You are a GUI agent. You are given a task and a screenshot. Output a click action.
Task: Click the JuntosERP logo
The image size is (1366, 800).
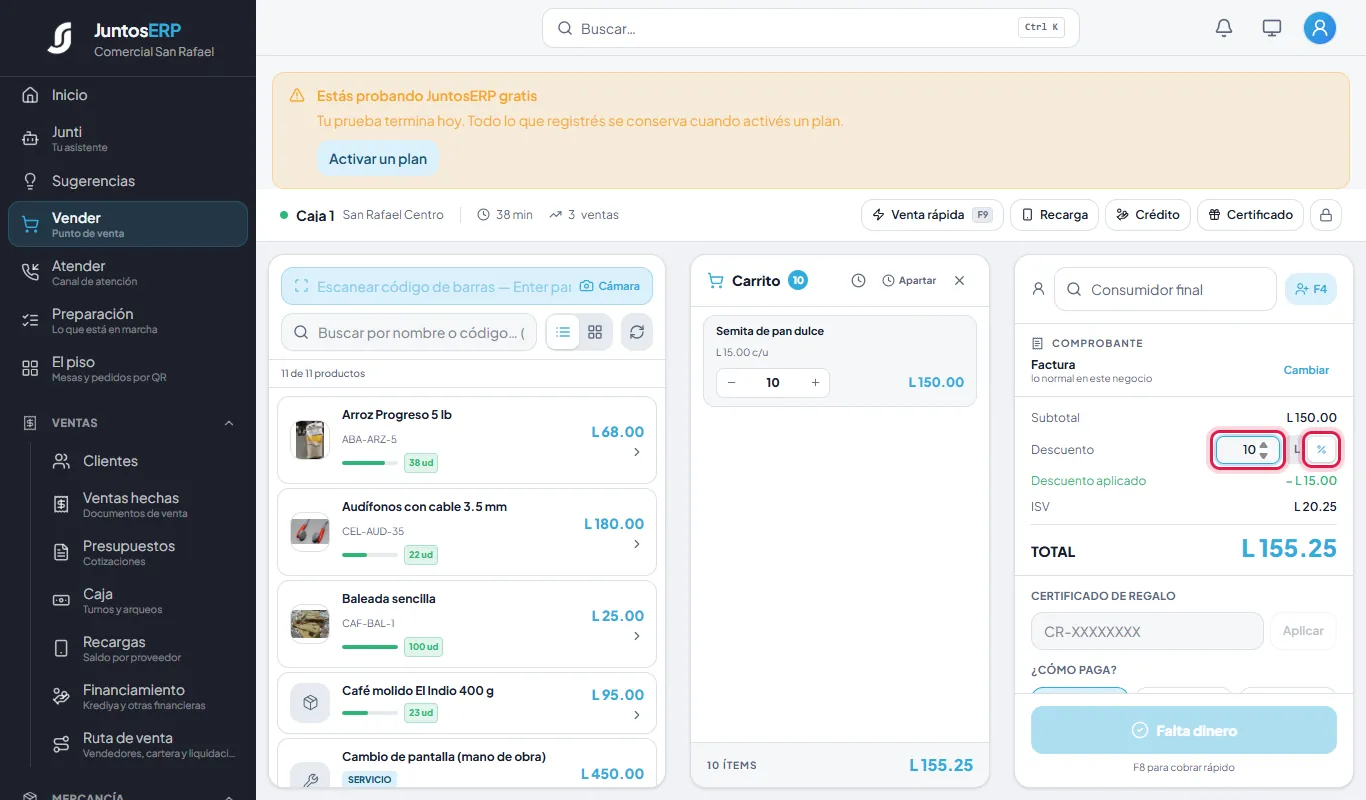60,38
